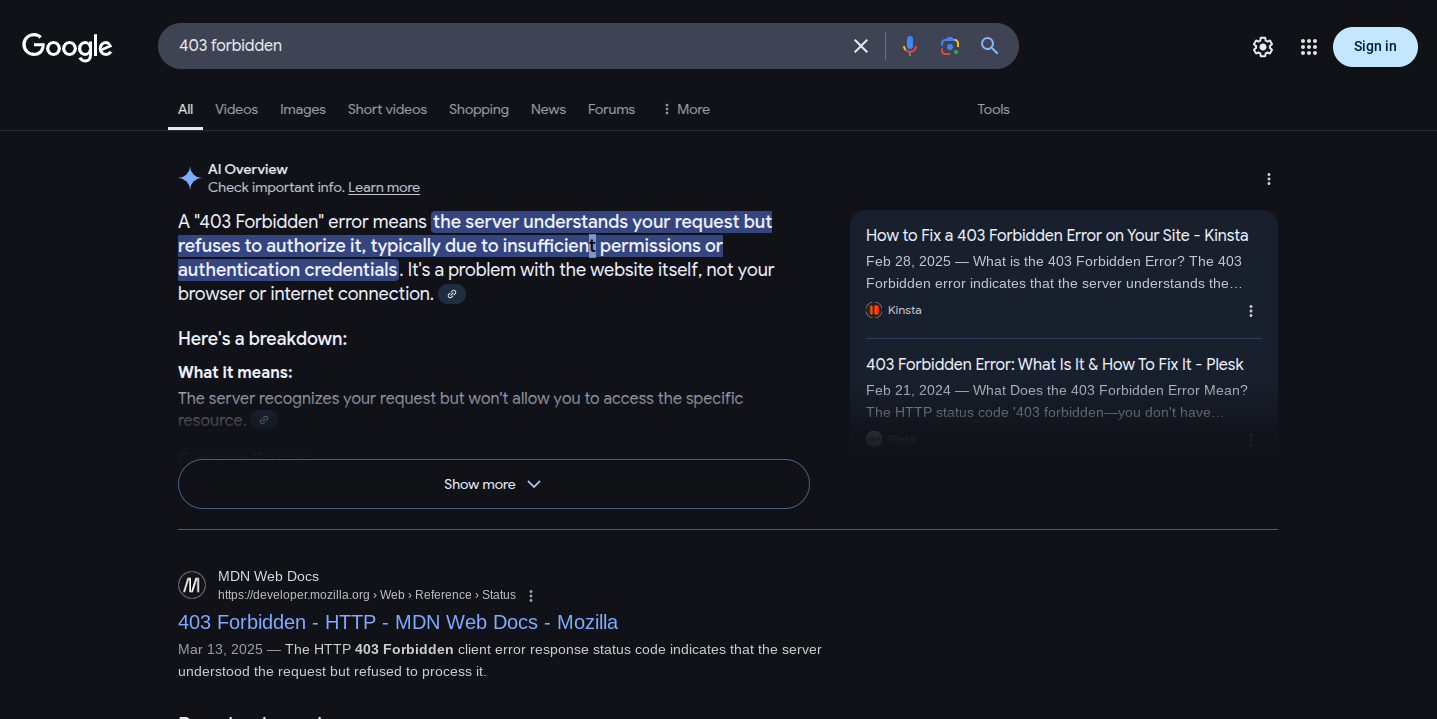Switch to the Images tab
The width and height of the screenshot is (1437, 719).
[x=303, y=109]
